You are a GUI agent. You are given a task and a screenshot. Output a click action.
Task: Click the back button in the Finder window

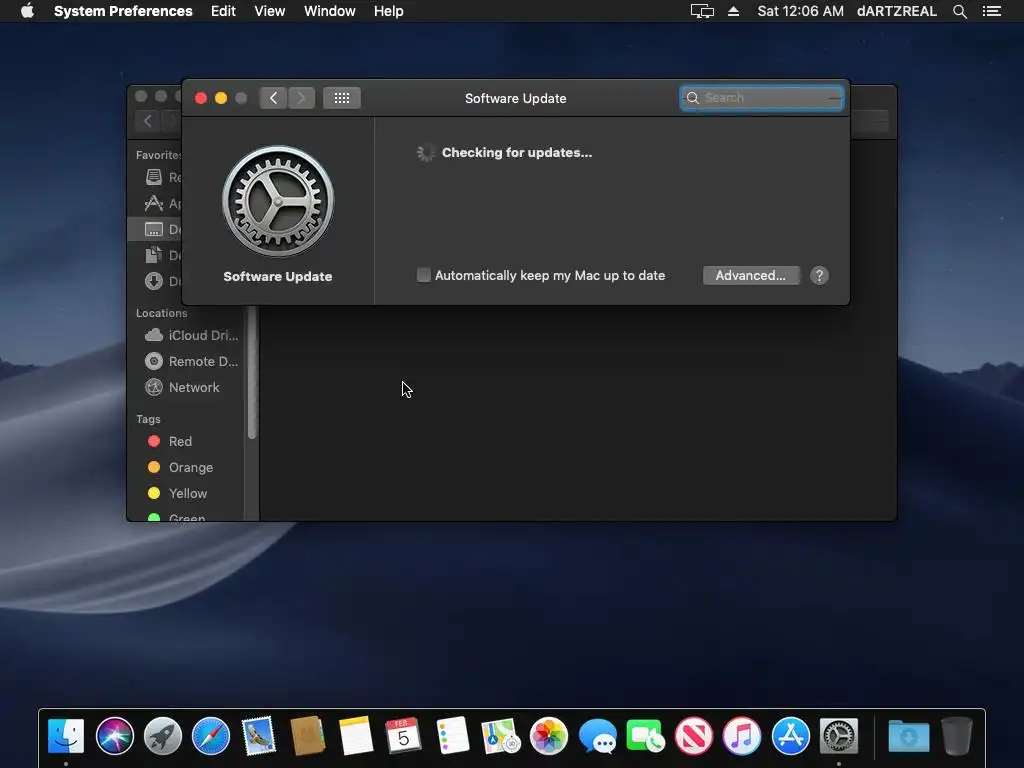coord(148,121)
